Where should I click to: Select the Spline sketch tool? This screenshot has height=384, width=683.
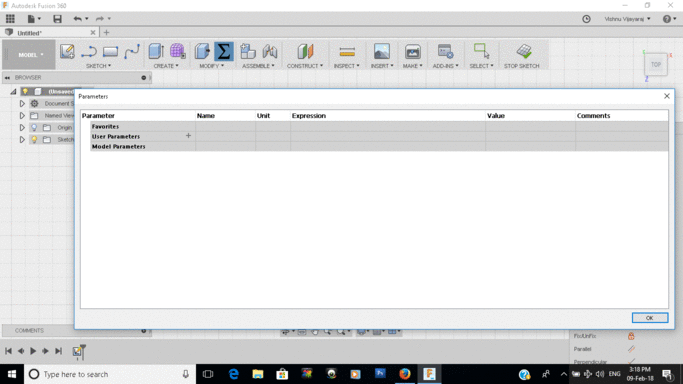tap(132, 51)
